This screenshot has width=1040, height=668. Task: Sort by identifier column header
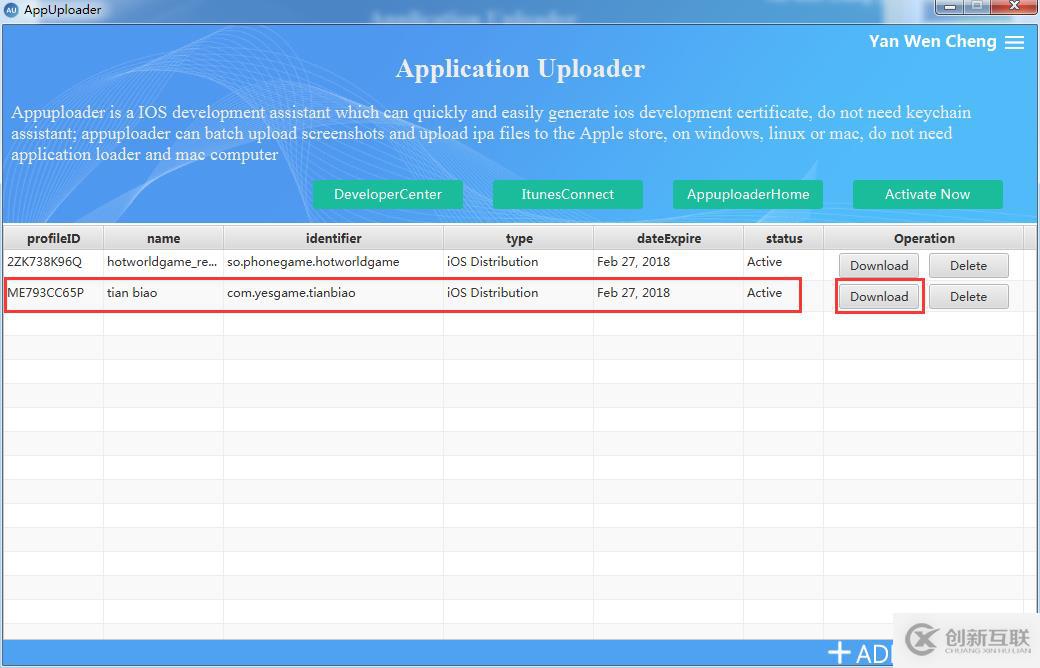[333, 238]
